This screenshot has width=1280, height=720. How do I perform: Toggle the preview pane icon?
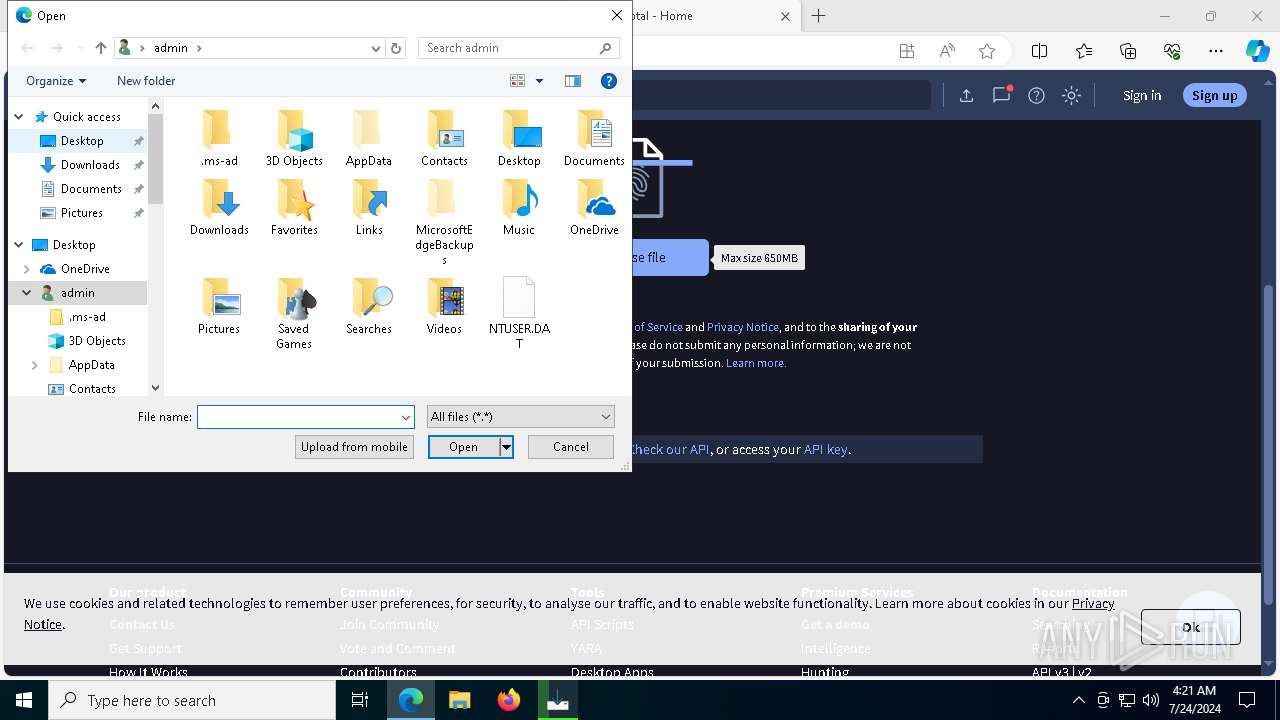573,81
